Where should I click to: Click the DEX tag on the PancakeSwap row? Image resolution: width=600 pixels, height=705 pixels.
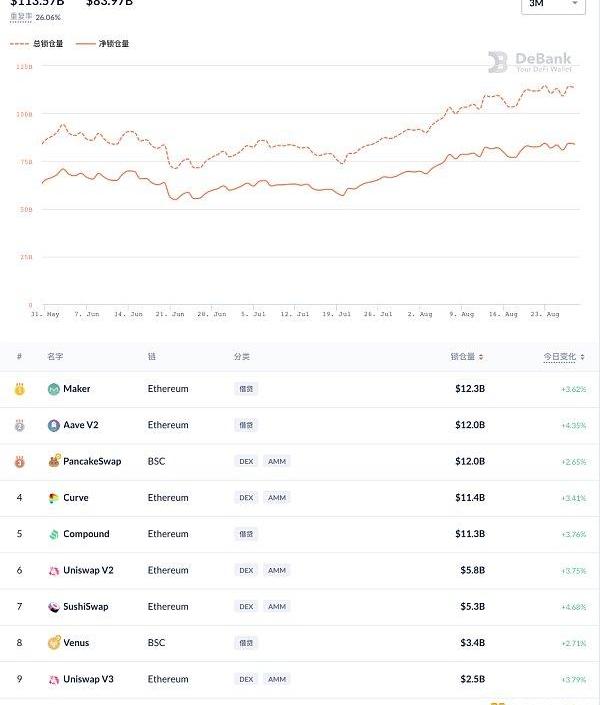tap(246, 461)
